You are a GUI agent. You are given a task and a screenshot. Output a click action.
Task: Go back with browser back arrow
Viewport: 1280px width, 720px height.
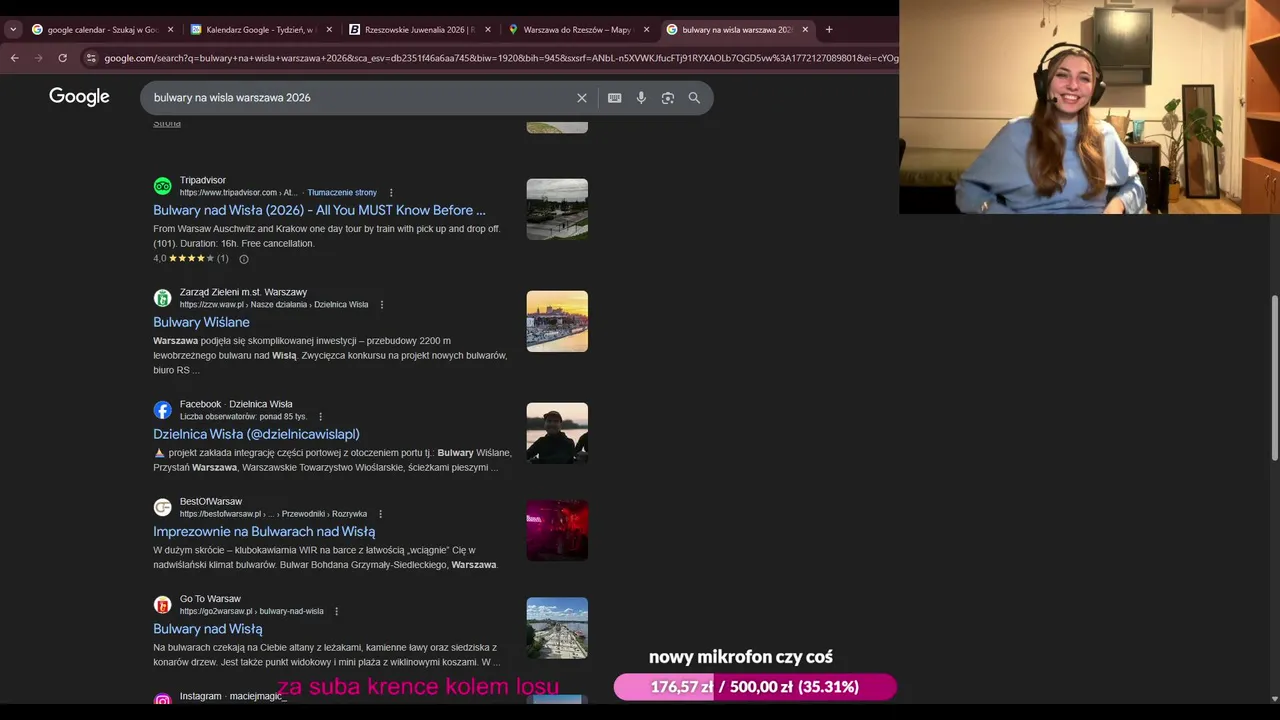(x=14, y=58)
